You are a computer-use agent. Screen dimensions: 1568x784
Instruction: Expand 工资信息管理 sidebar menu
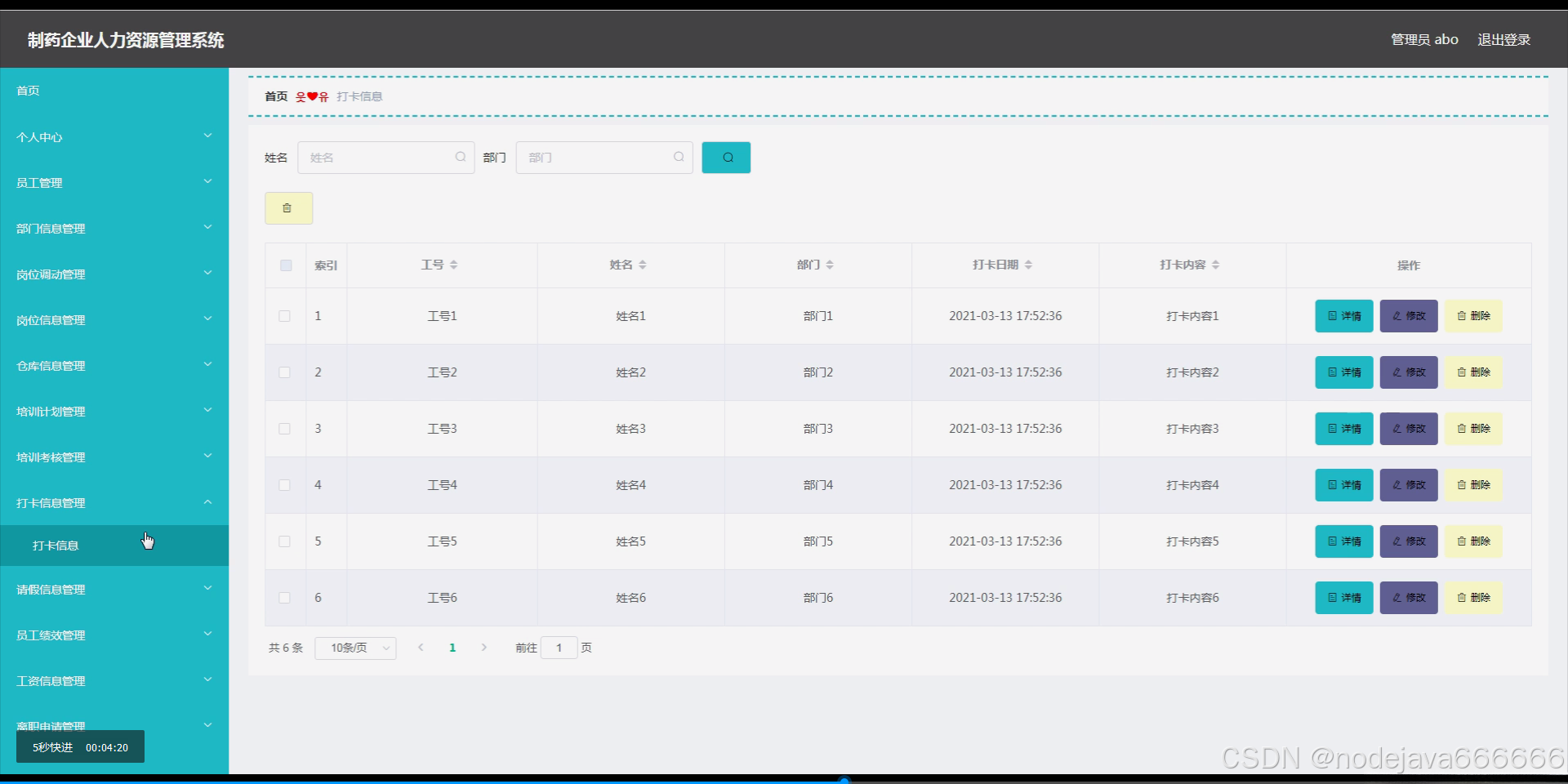(x=114, y=681)
